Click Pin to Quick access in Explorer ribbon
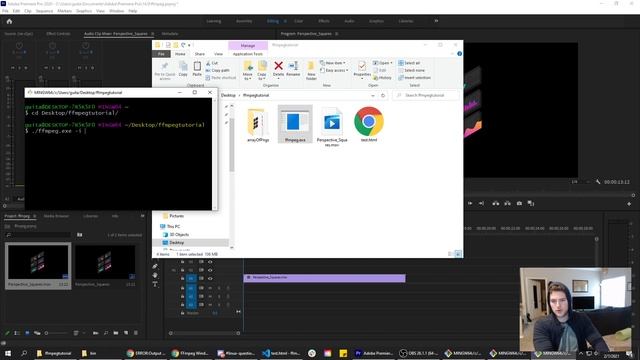This screenshot has height=360, width=640. (x=164, y=71)
